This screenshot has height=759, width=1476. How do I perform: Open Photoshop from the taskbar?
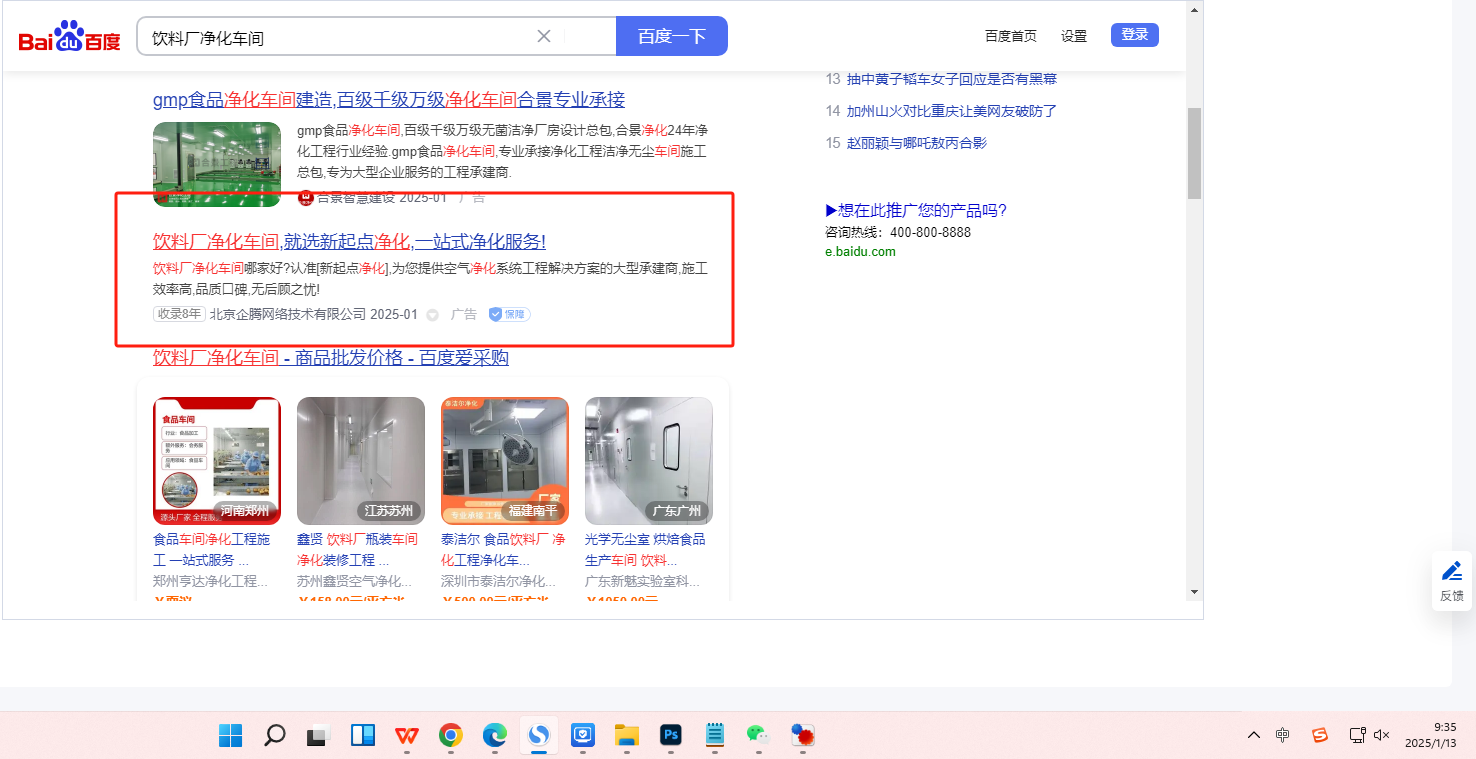671,736
